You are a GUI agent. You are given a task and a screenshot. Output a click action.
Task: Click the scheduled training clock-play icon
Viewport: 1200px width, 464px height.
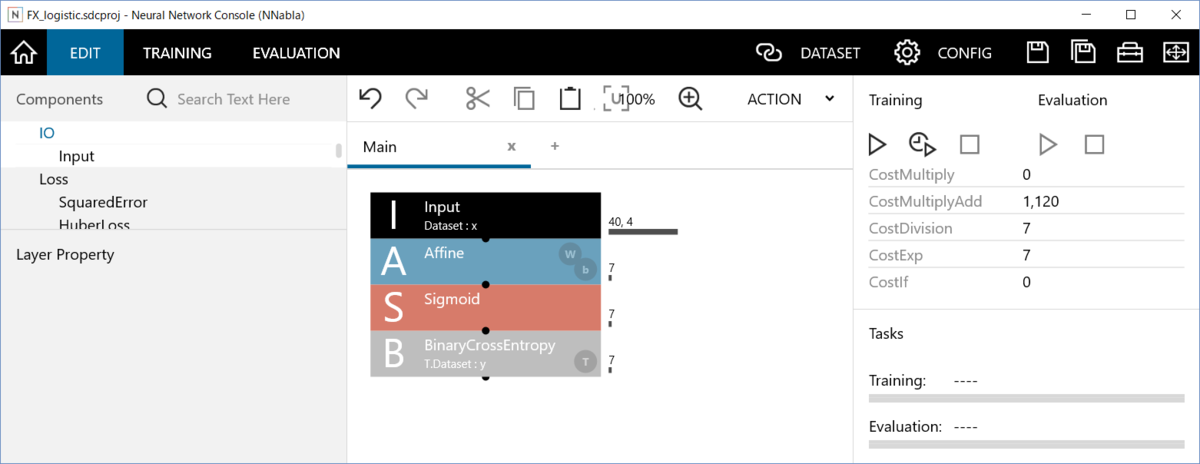(922, 145)
